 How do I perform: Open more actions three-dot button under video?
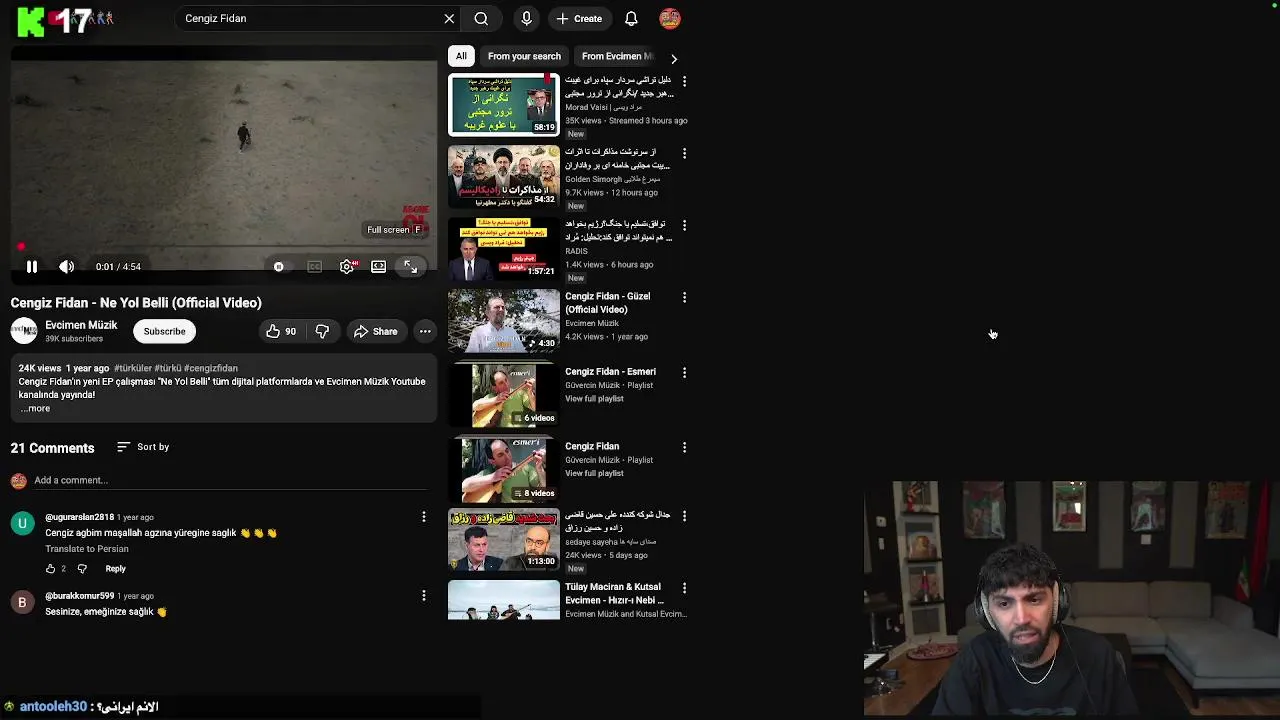click(425, 331)
